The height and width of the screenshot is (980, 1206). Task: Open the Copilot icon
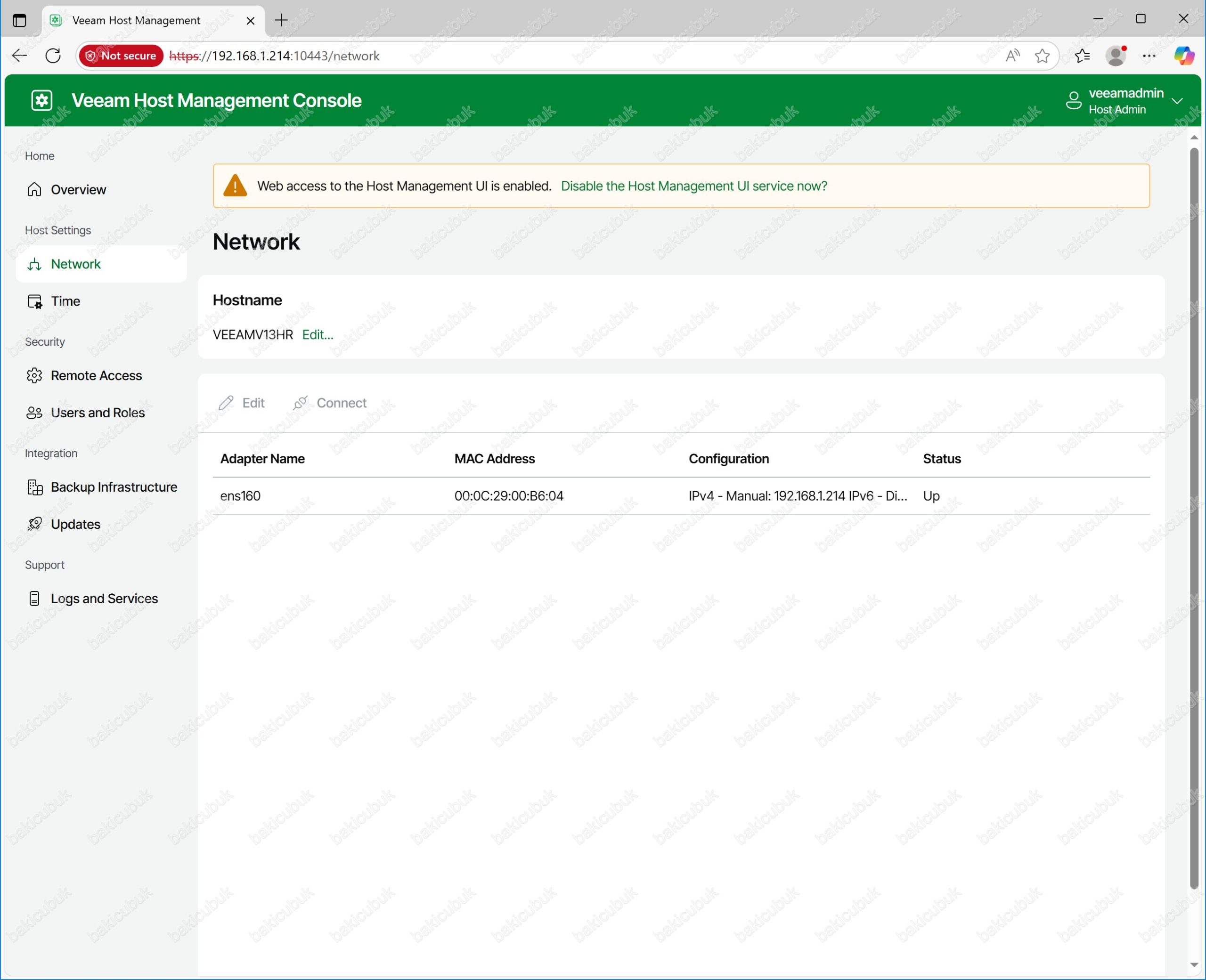coord(1184,55)
